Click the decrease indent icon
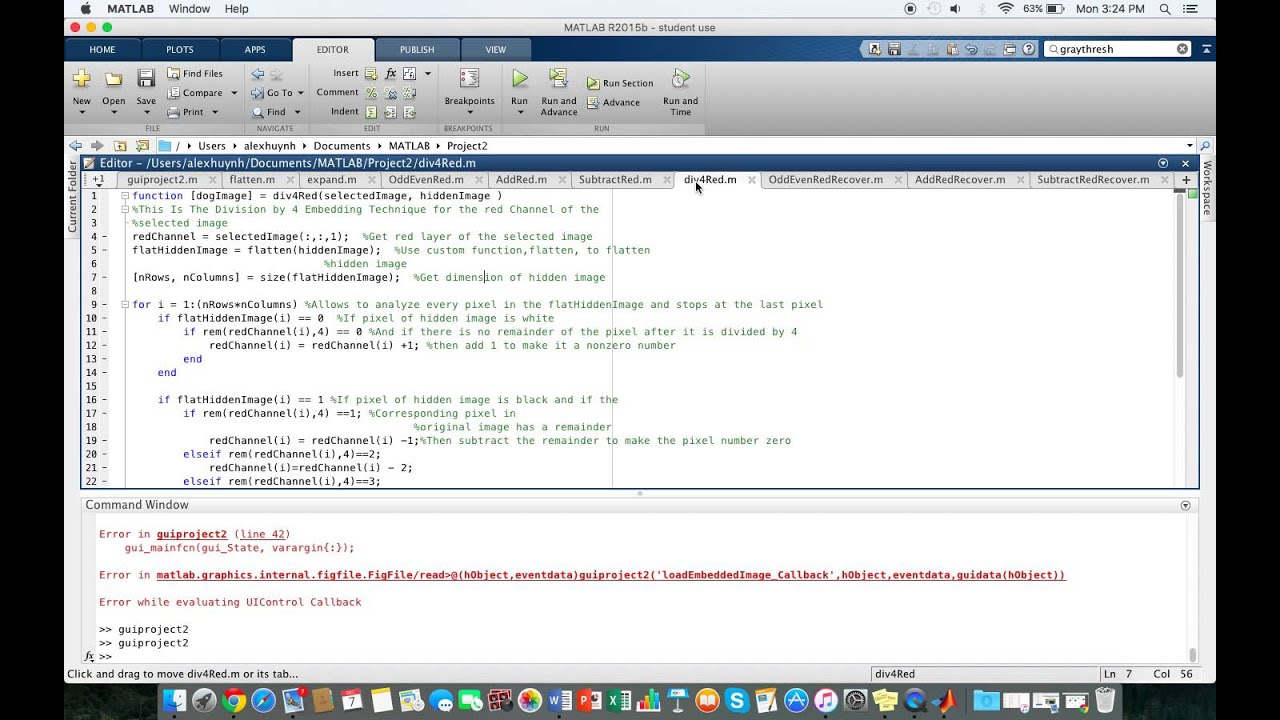 point(409,112)
